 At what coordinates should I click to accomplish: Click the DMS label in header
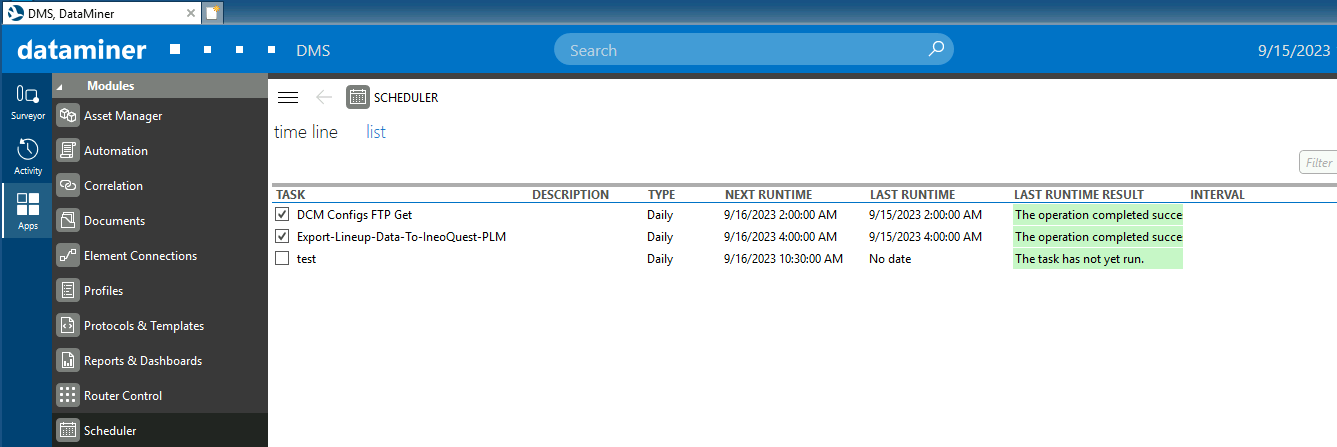pyautogui.click(x=313, y=50)
